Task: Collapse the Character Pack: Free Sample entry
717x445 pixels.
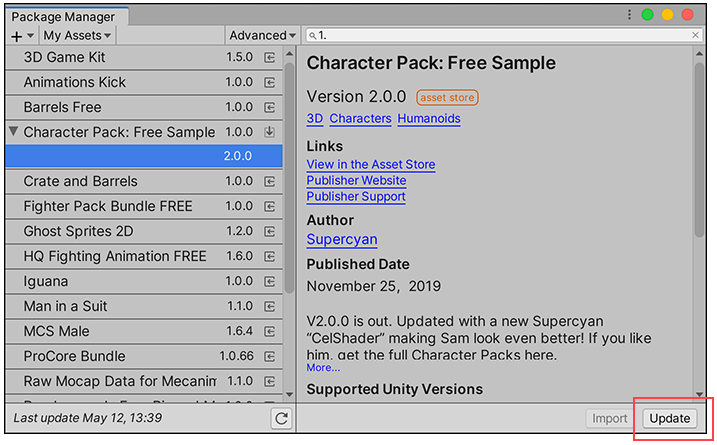Action: [x=13, y=132]
